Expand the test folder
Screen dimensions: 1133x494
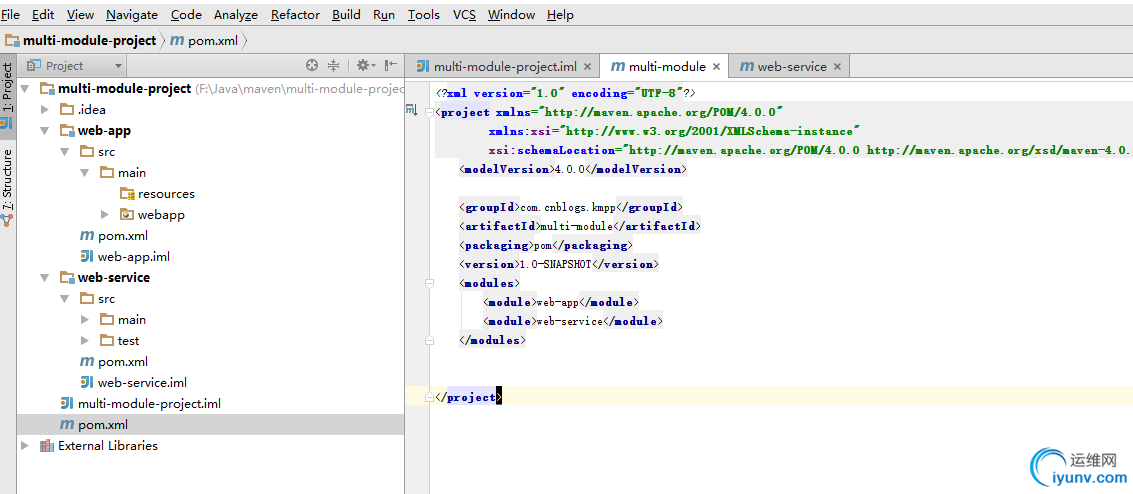(85, 340)
